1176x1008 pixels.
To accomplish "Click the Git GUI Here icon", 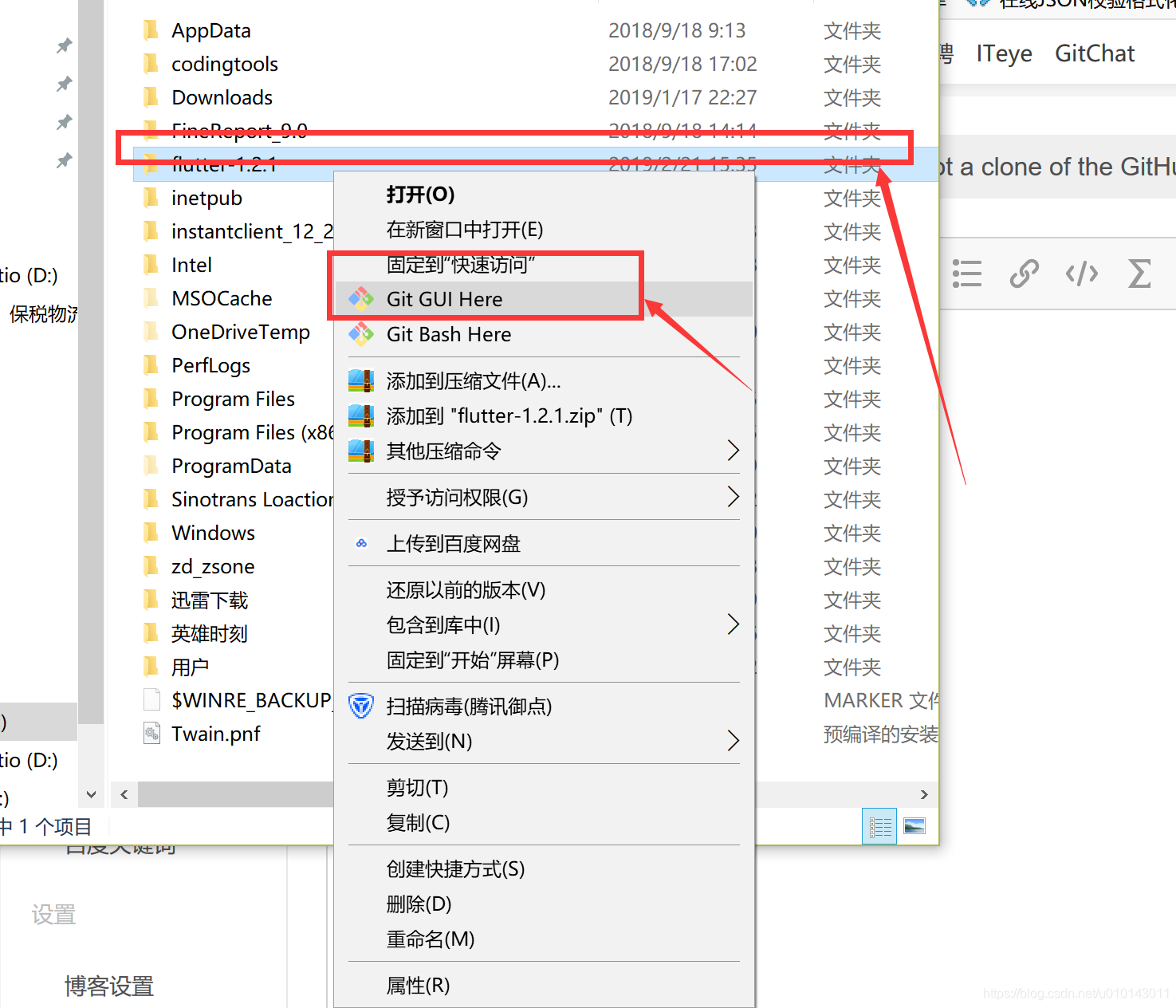I will point(361,299).
